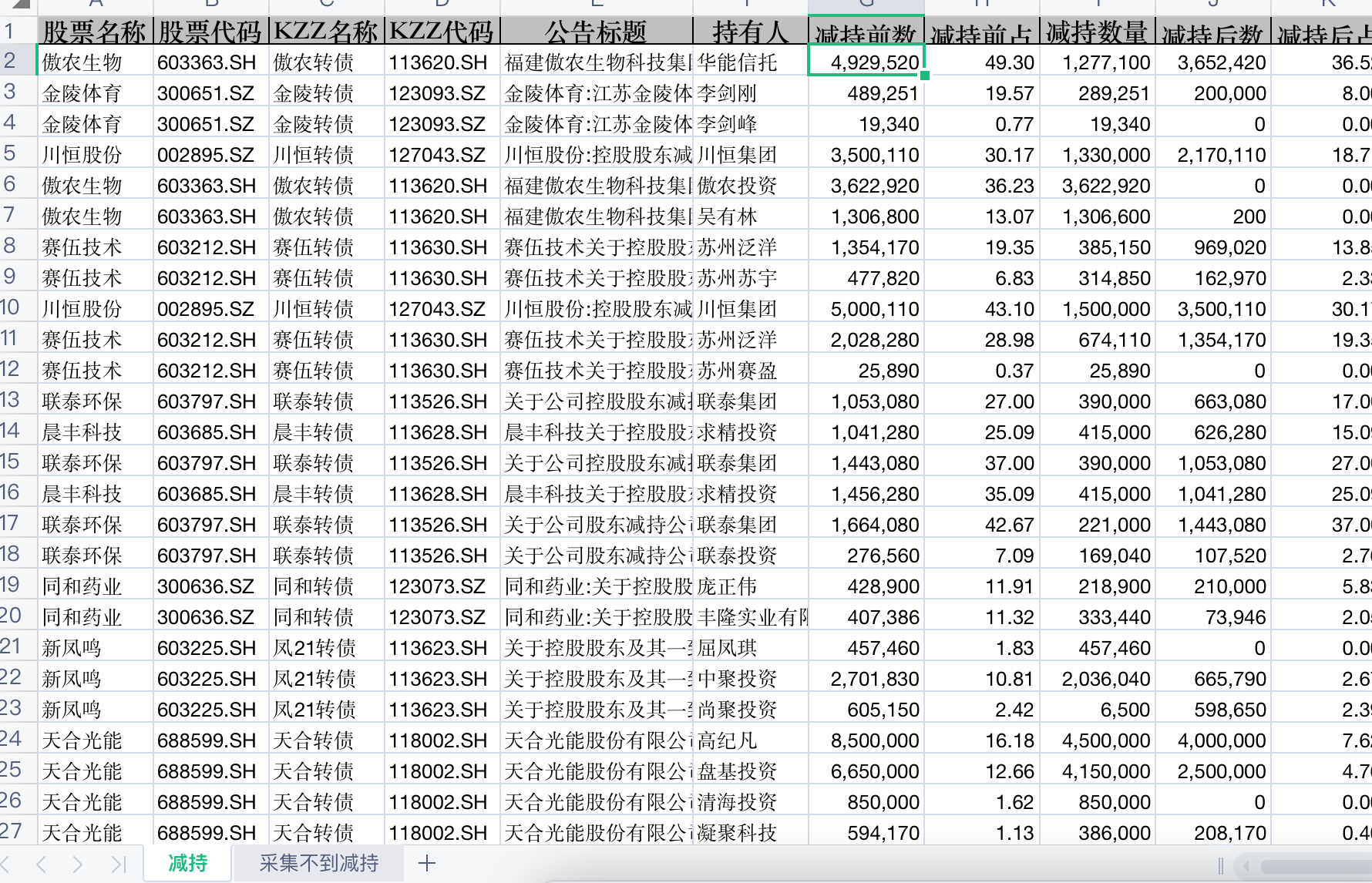Select the 127043.SZ cell in row 10

click(442, 308)
